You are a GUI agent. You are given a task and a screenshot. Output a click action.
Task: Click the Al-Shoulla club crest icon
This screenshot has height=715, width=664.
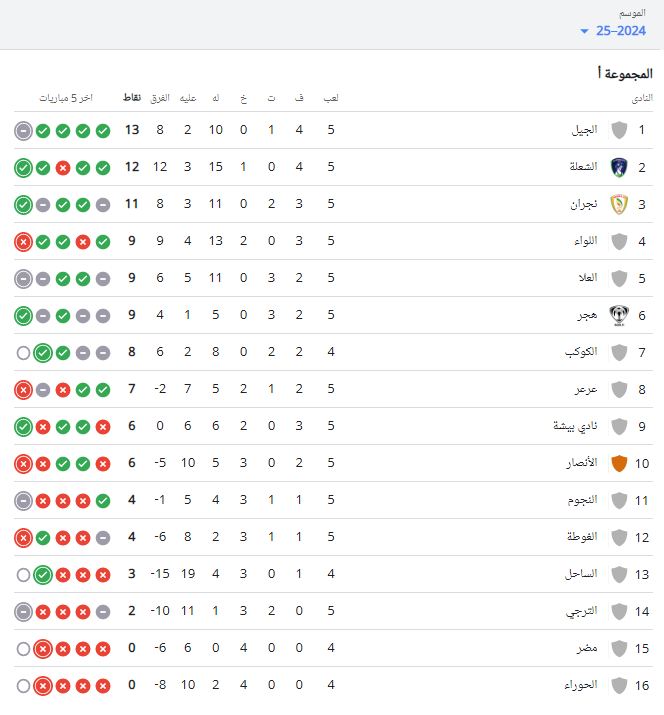coord(619,167)
